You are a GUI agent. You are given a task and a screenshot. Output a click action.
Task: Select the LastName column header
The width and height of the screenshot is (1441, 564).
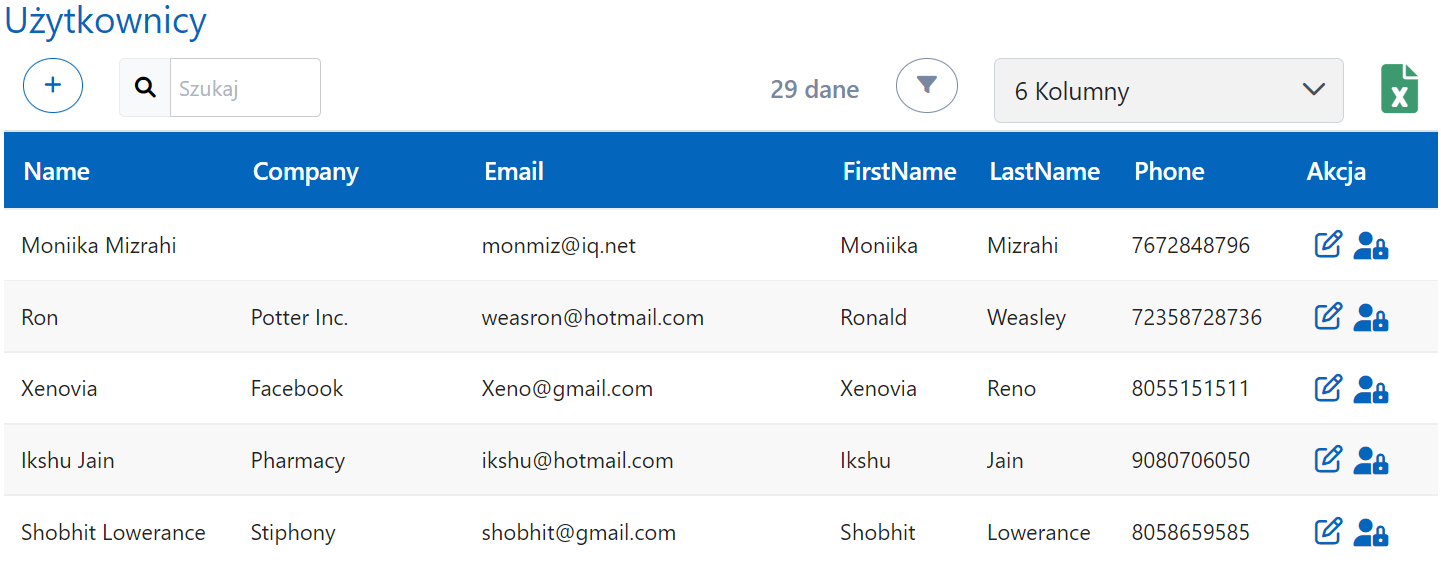tap(1044, 171)
